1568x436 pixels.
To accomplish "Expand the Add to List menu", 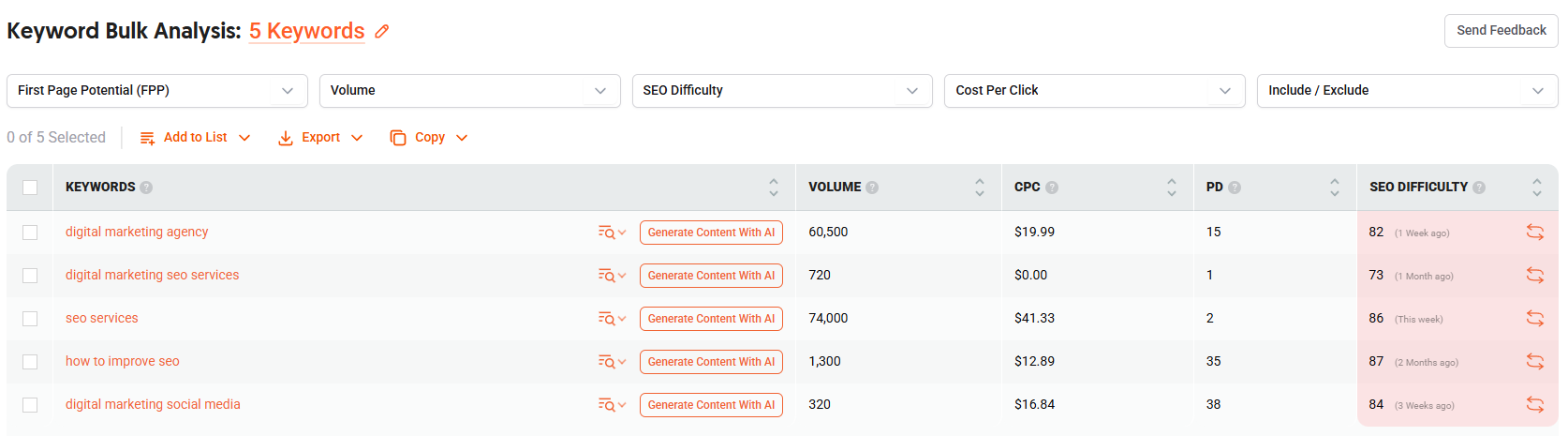I will [195, 138].
